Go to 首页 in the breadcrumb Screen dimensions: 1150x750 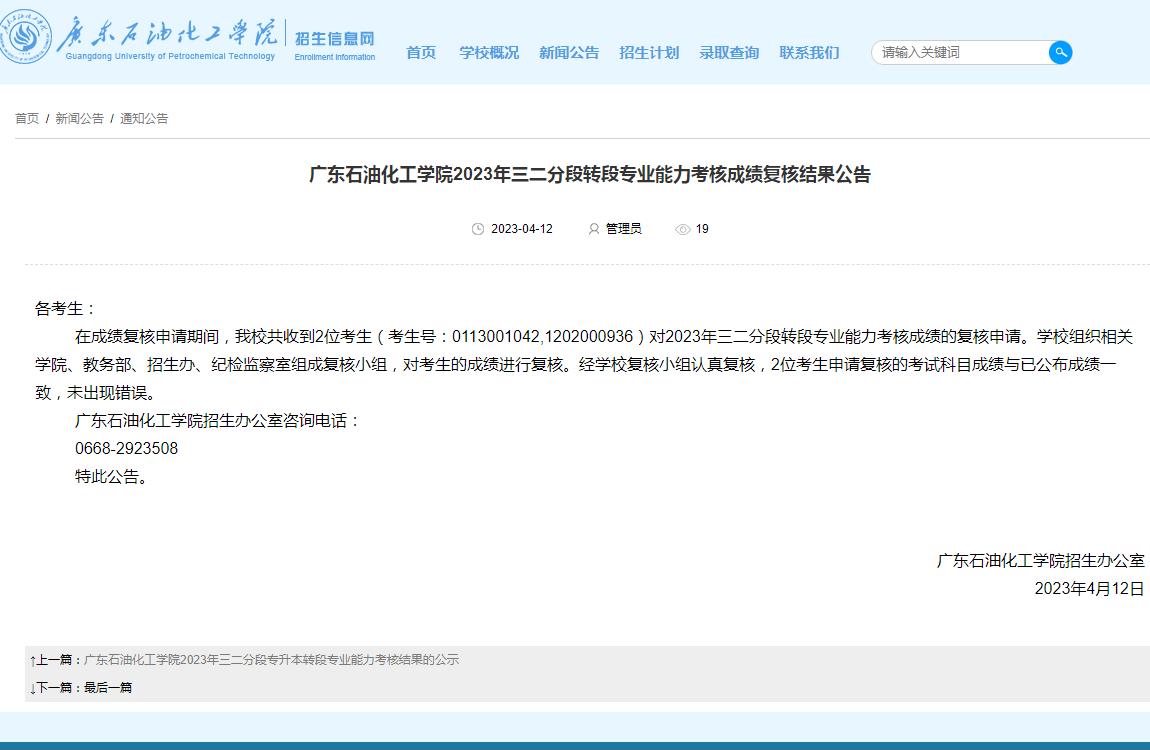(x=27, y=118)
